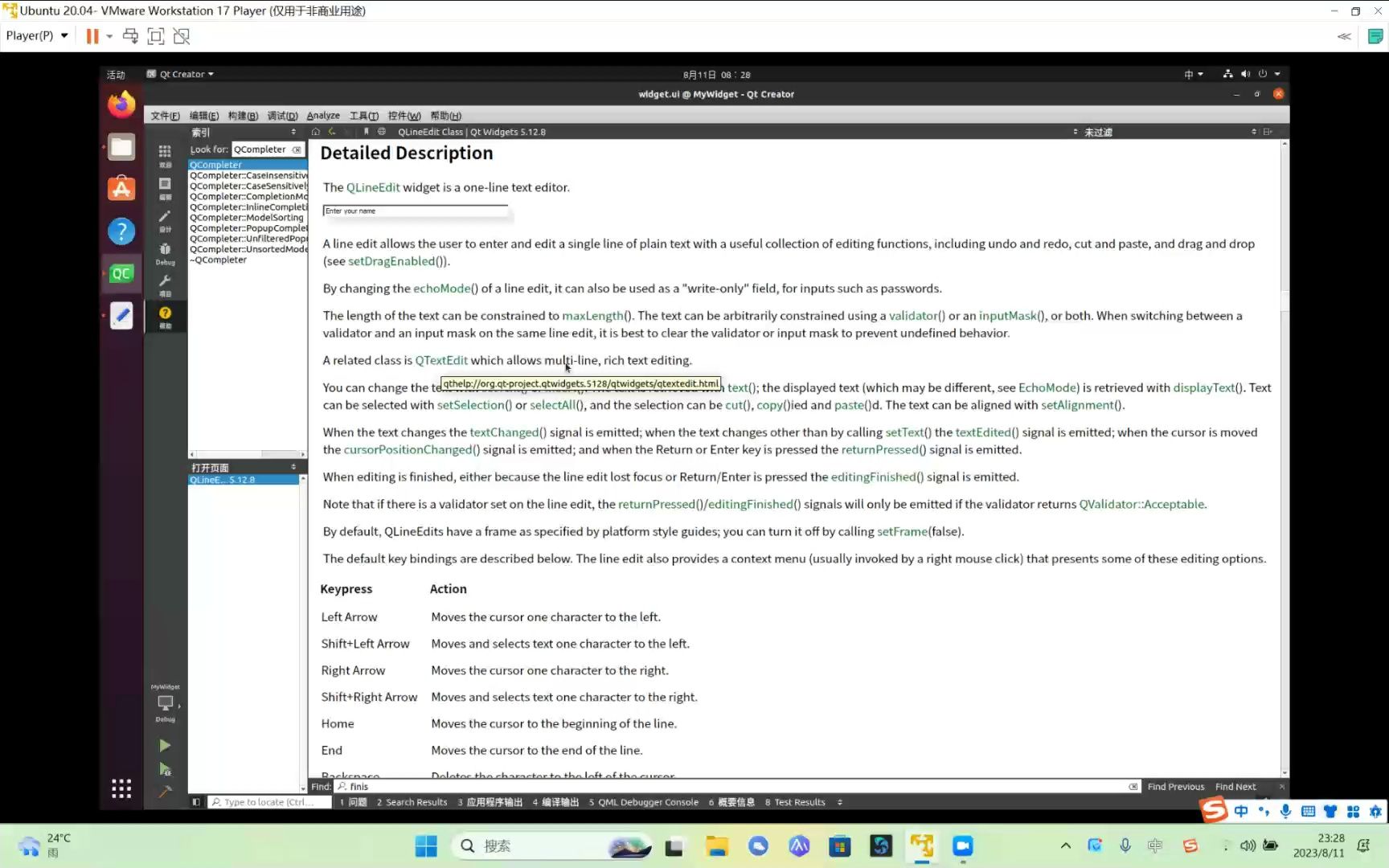
Task: Open Ubuntu Software from the dock
Action: pyautogui.click(x=121, y=189)
